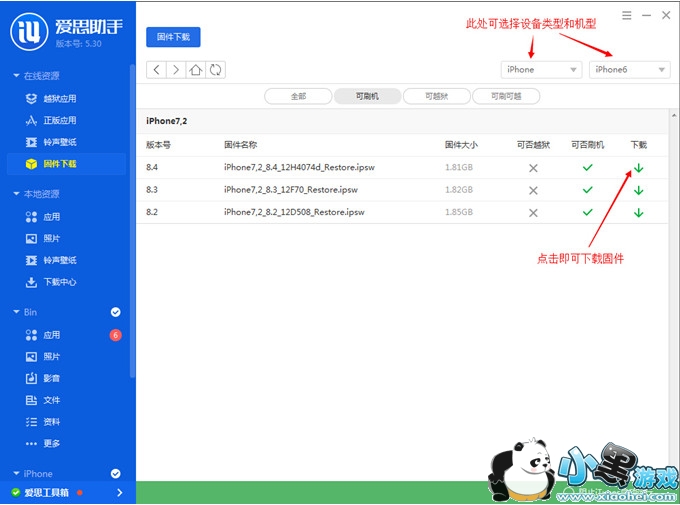Switch to the 全部 filter tab
Screen dimensions: 680x505
[x=298, y=96]
